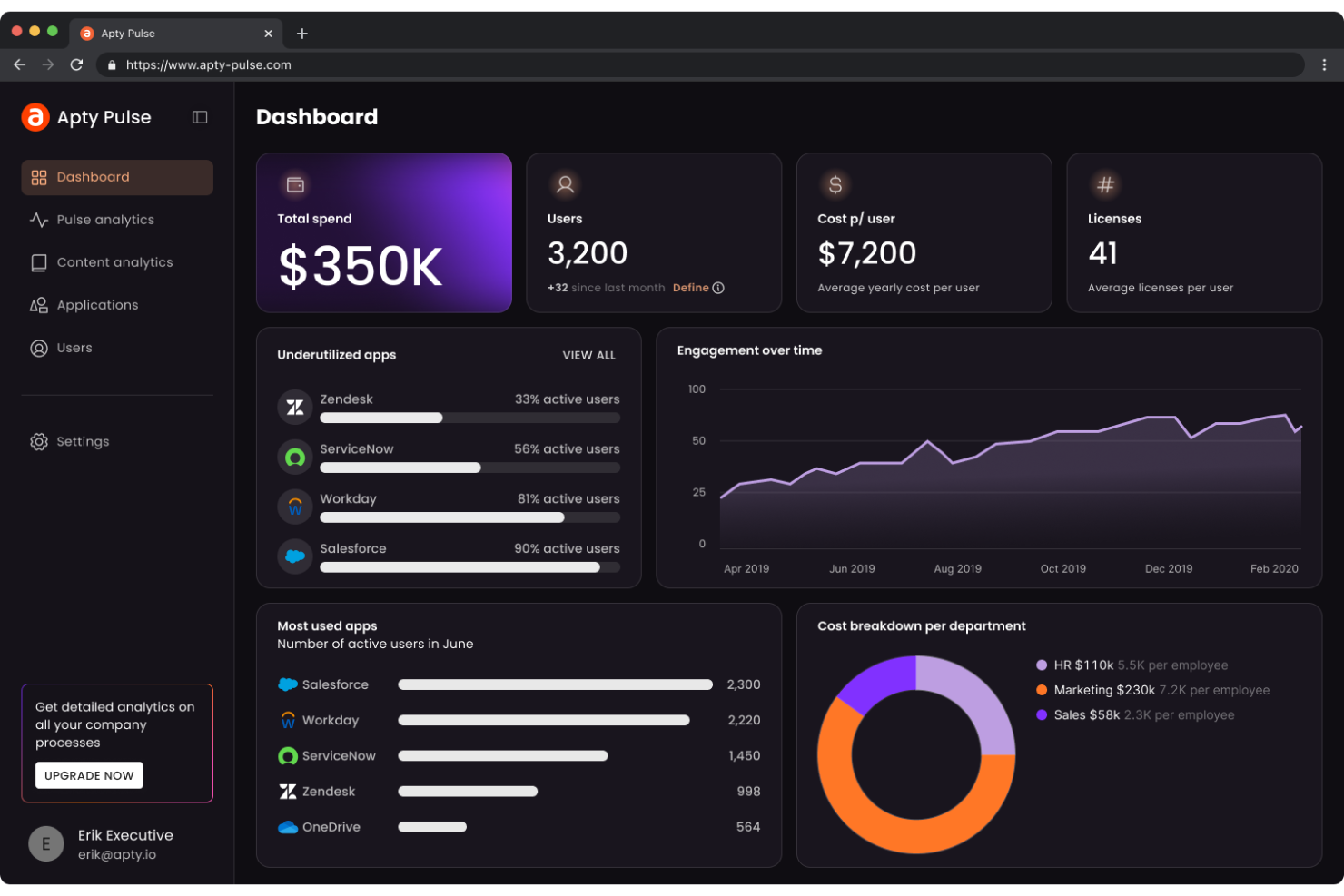Collapse the sidebar using the panel toggle icon
Viewport: 1344px width, 896px height.
pos(200,117)
